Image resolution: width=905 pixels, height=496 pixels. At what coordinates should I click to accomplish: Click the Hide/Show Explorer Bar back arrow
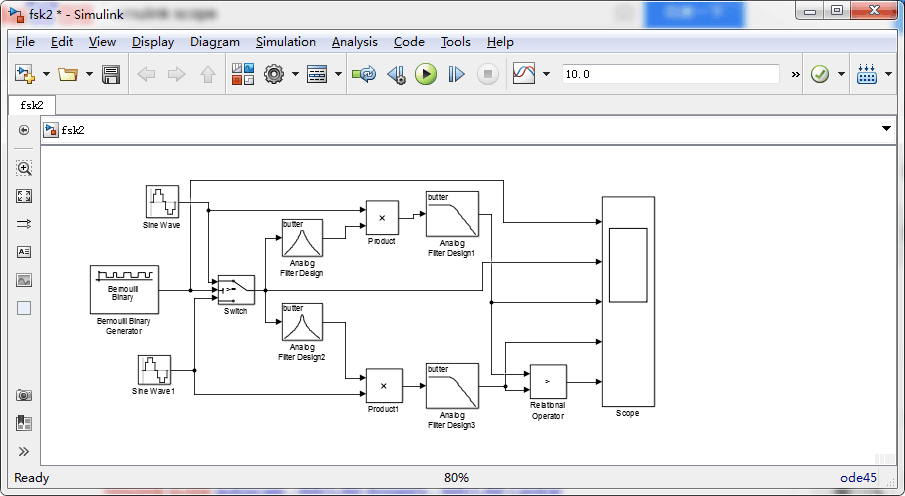coord(24,130)
